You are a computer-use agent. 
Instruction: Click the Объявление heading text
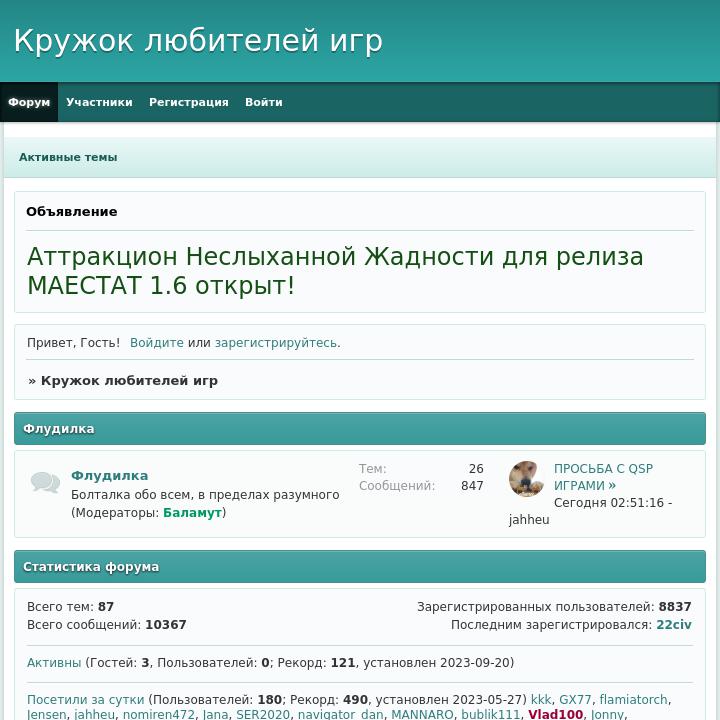(72, 212)
